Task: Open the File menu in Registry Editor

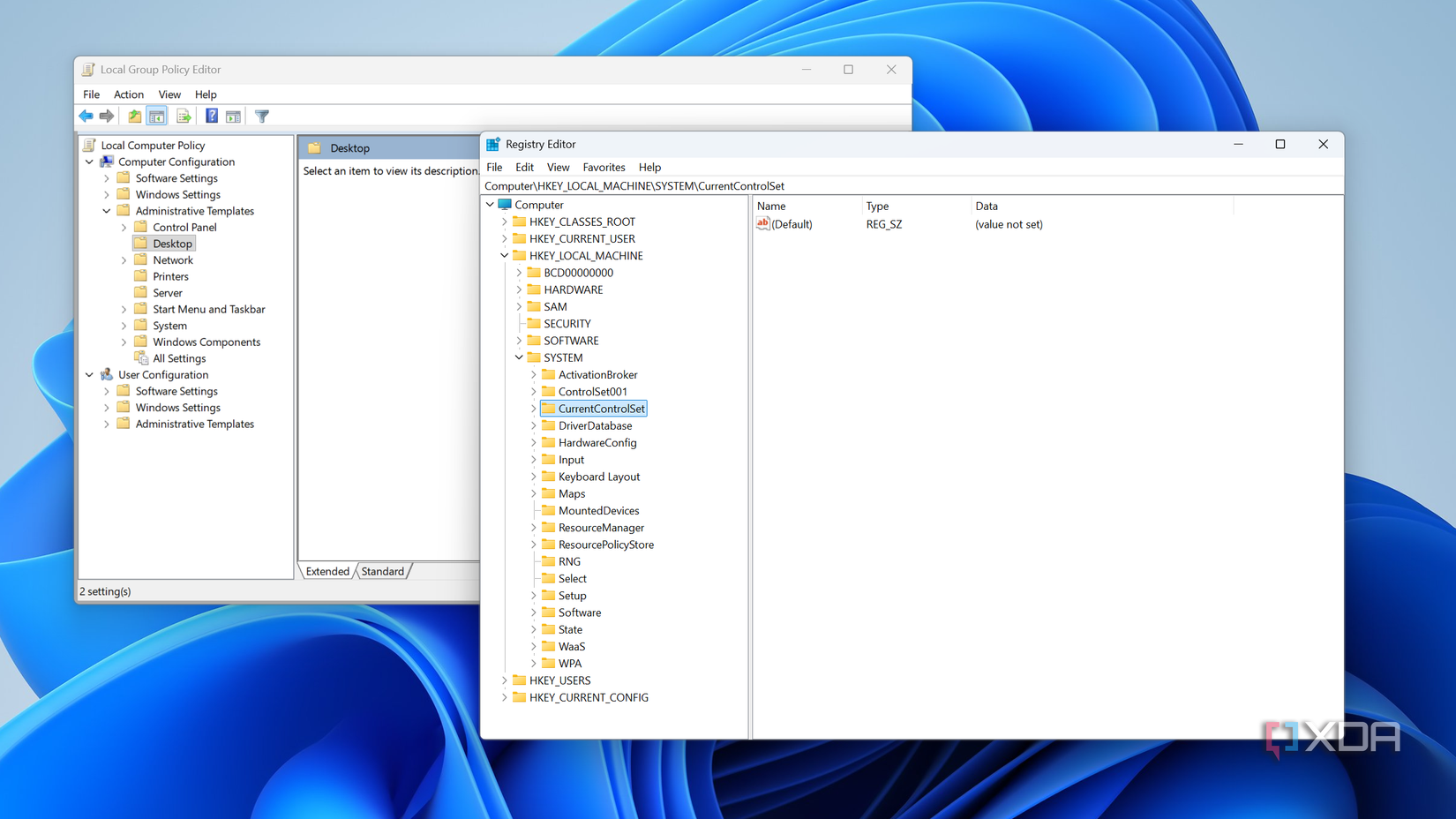Action: pyautogui.click(x=494, y=167)
